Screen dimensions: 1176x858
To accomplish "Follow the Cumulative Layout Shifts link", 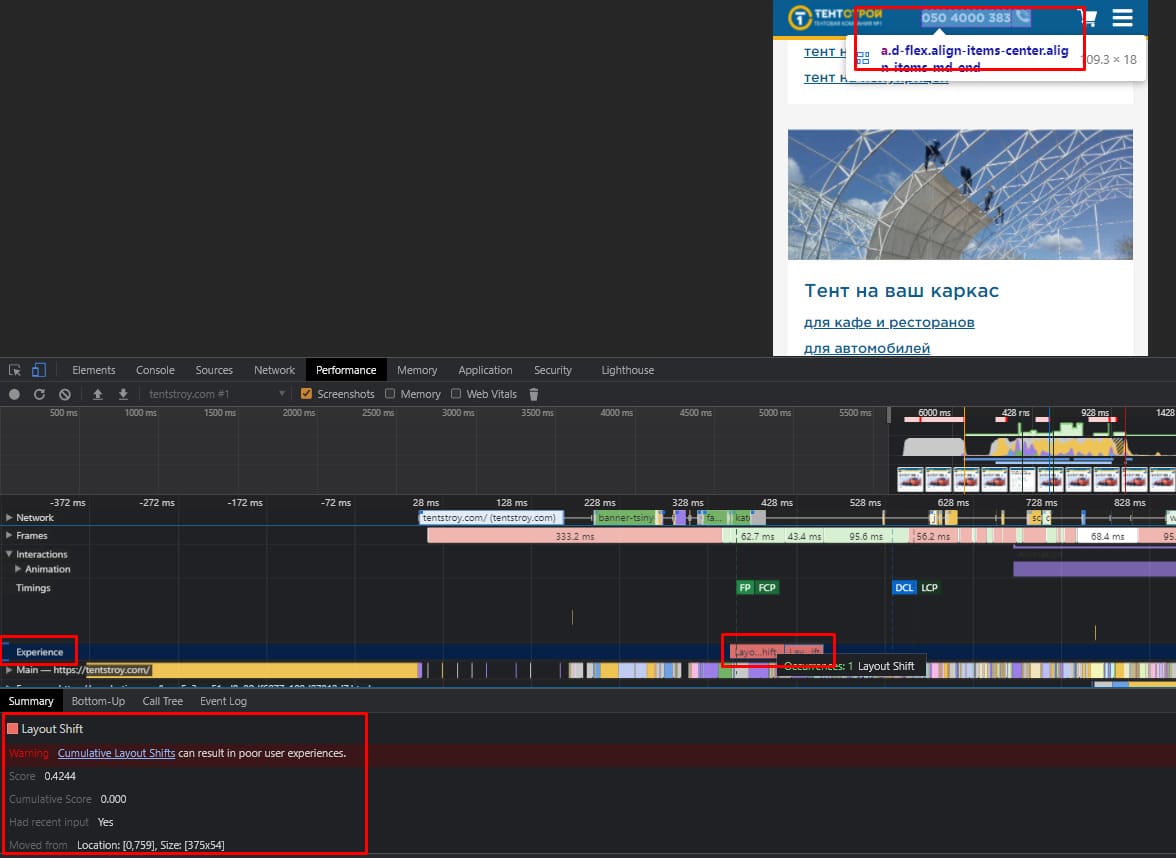I will tap(116, 753).
